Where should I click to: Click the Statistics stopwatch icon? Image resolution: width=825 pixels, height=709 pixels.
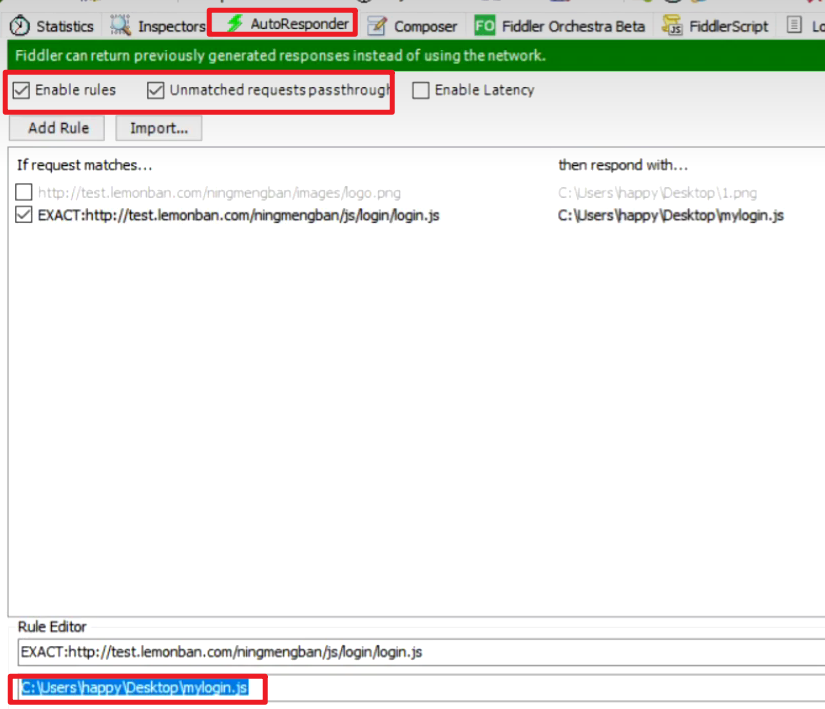coord(20,26)
